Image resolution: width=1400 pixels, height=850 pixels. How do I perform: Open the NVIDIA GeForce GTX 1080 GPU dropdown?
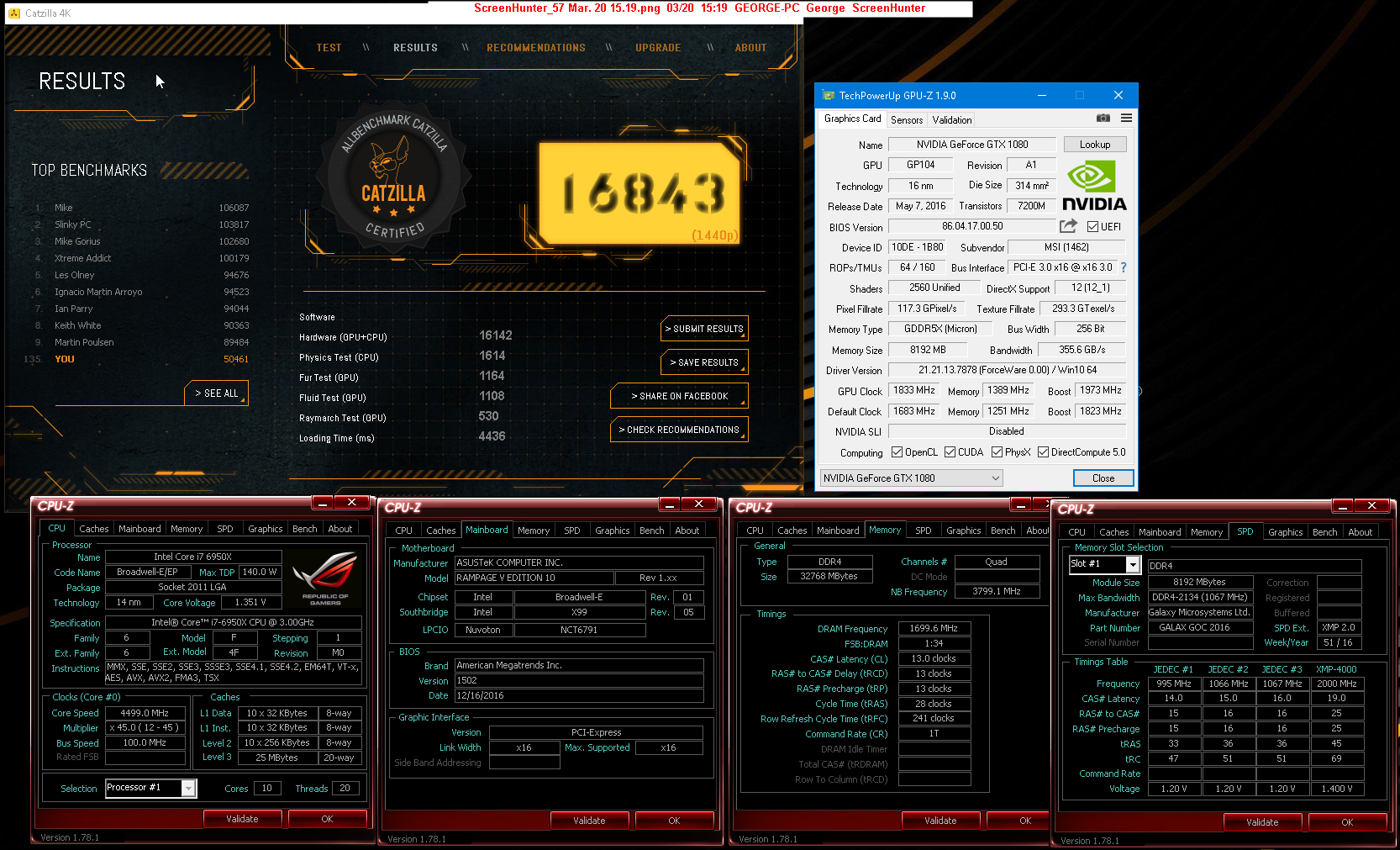912,478
